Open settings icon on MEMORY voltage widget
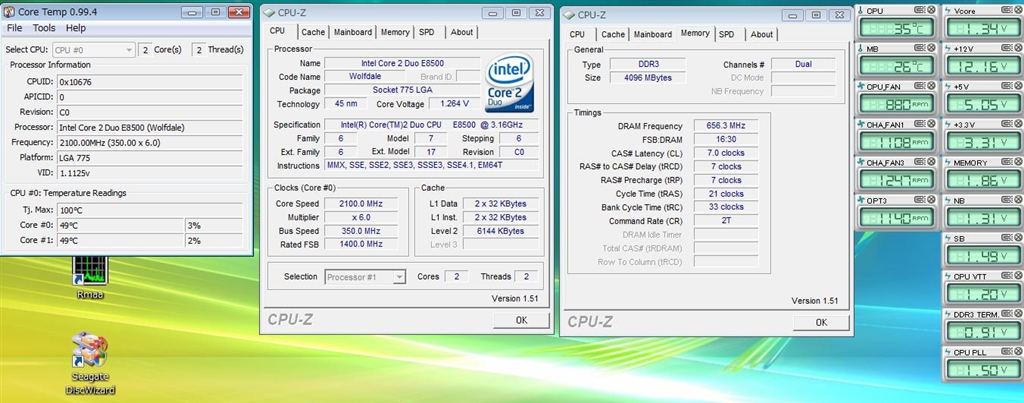This screenshot has width=1024, height=403. tap(1005, 161)
